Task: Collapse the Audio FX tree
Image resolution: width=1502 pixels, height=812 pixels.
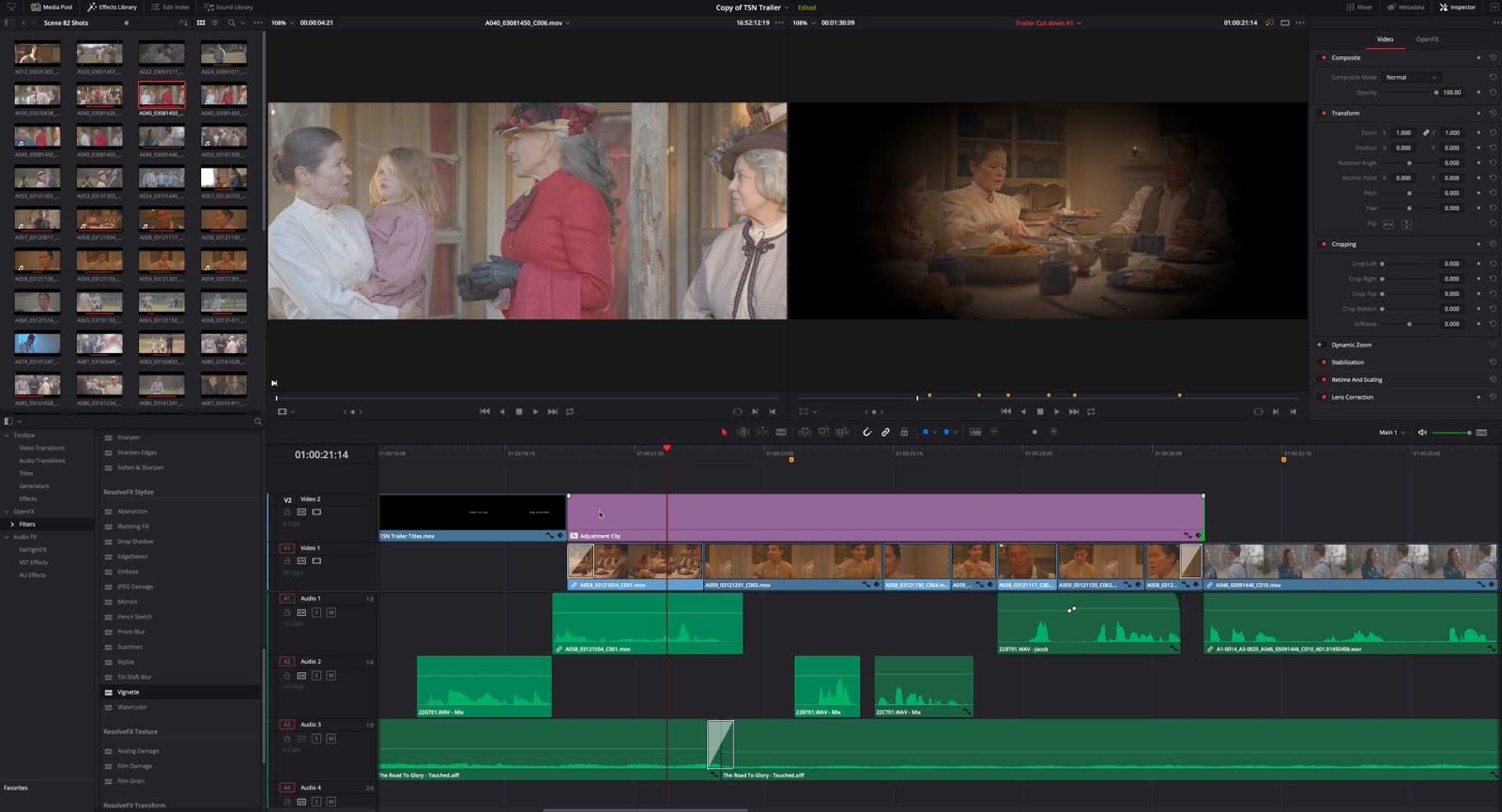Action: [7, 537]
